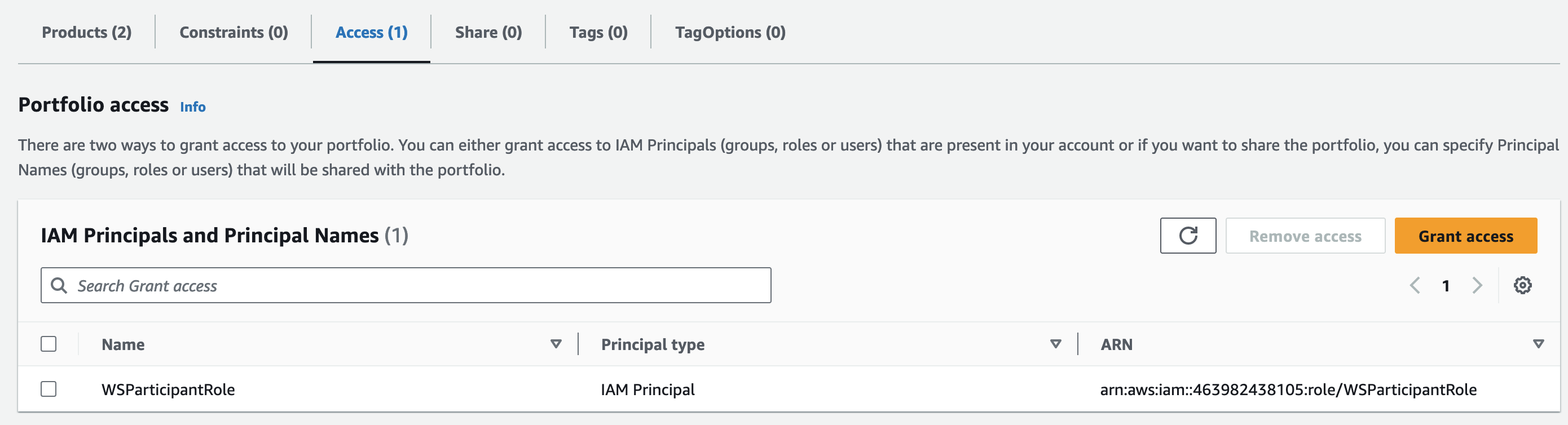Open the Portfolio access Info link
The width and height of the screenshot is (1568, 425).
tap(192, 107)
